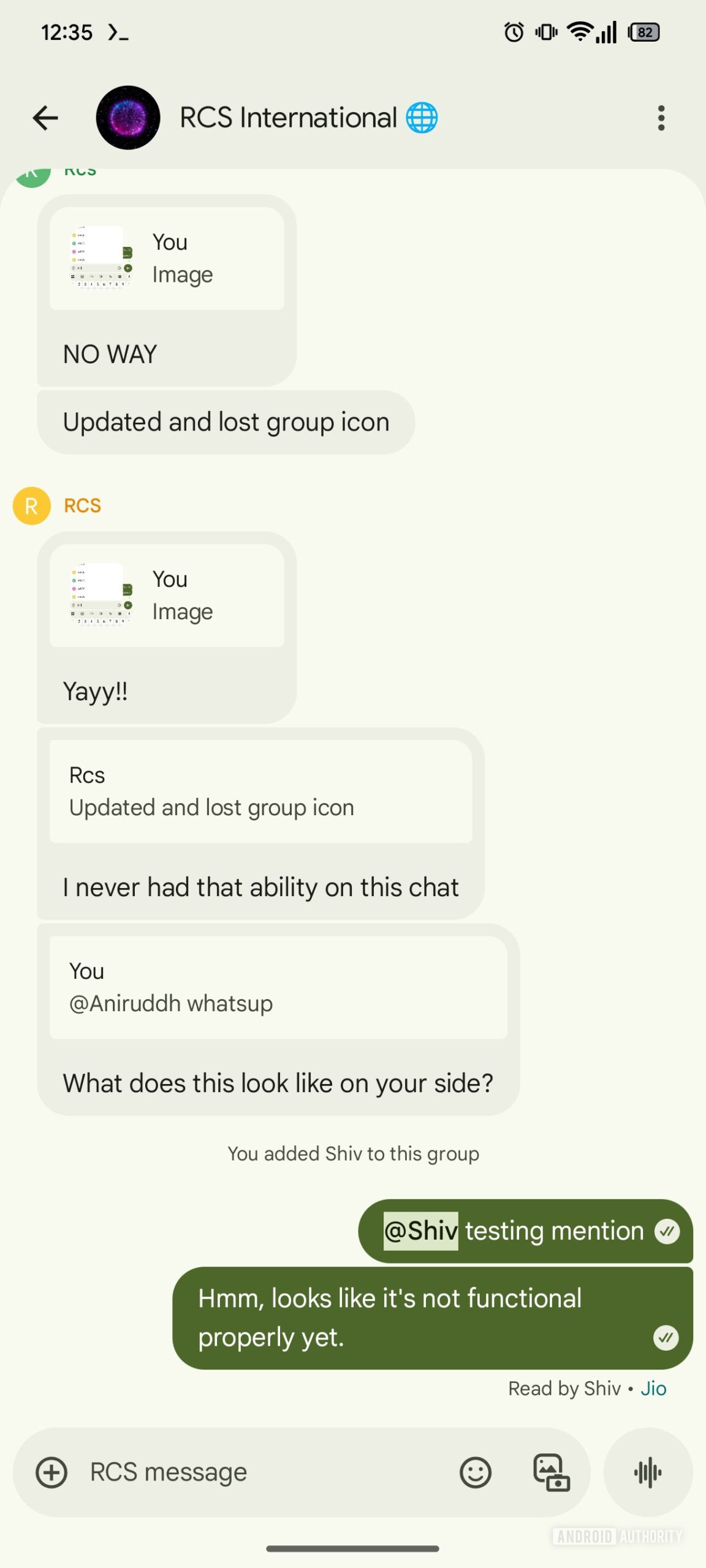This screenshot has width=706, height=1568.
Task: Tap the plus attachment icon
Action: pyautogui.click(x=51, y=1472)
